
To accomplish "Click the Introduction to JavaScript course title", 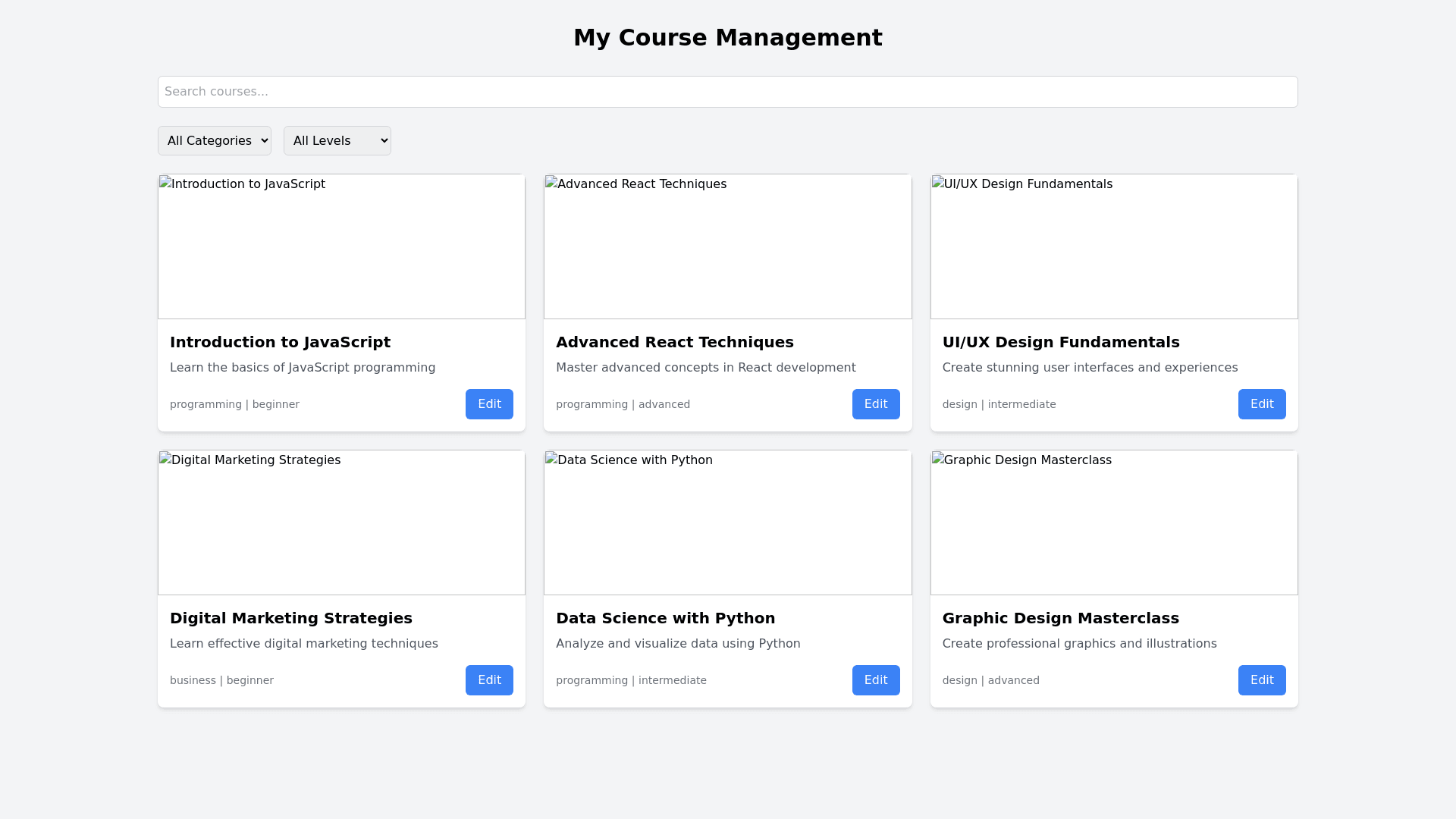I will tap(280, 342).
